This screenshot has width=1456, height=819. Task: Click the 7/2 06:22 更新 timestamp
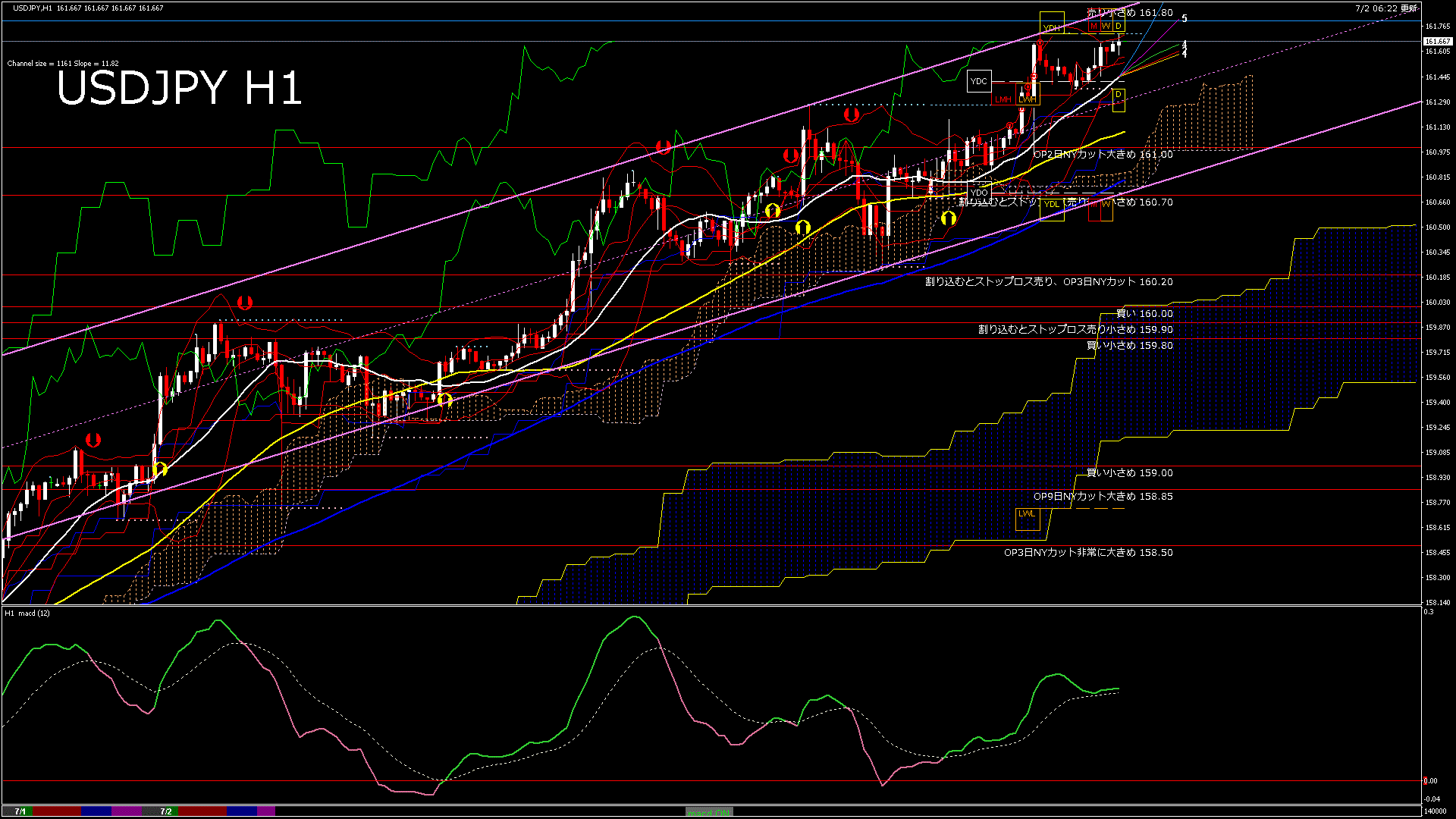click(1385, 8)
